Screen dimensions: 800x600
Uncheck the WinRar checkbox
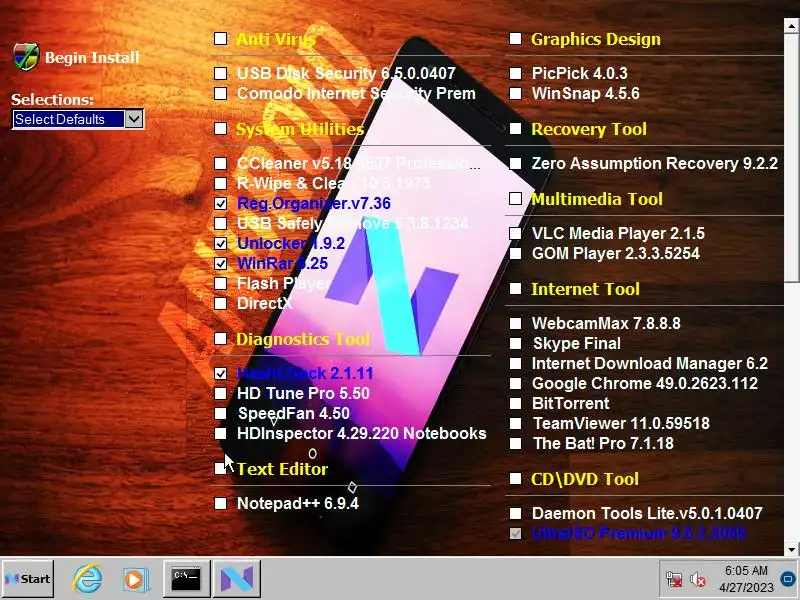point(220,263)
